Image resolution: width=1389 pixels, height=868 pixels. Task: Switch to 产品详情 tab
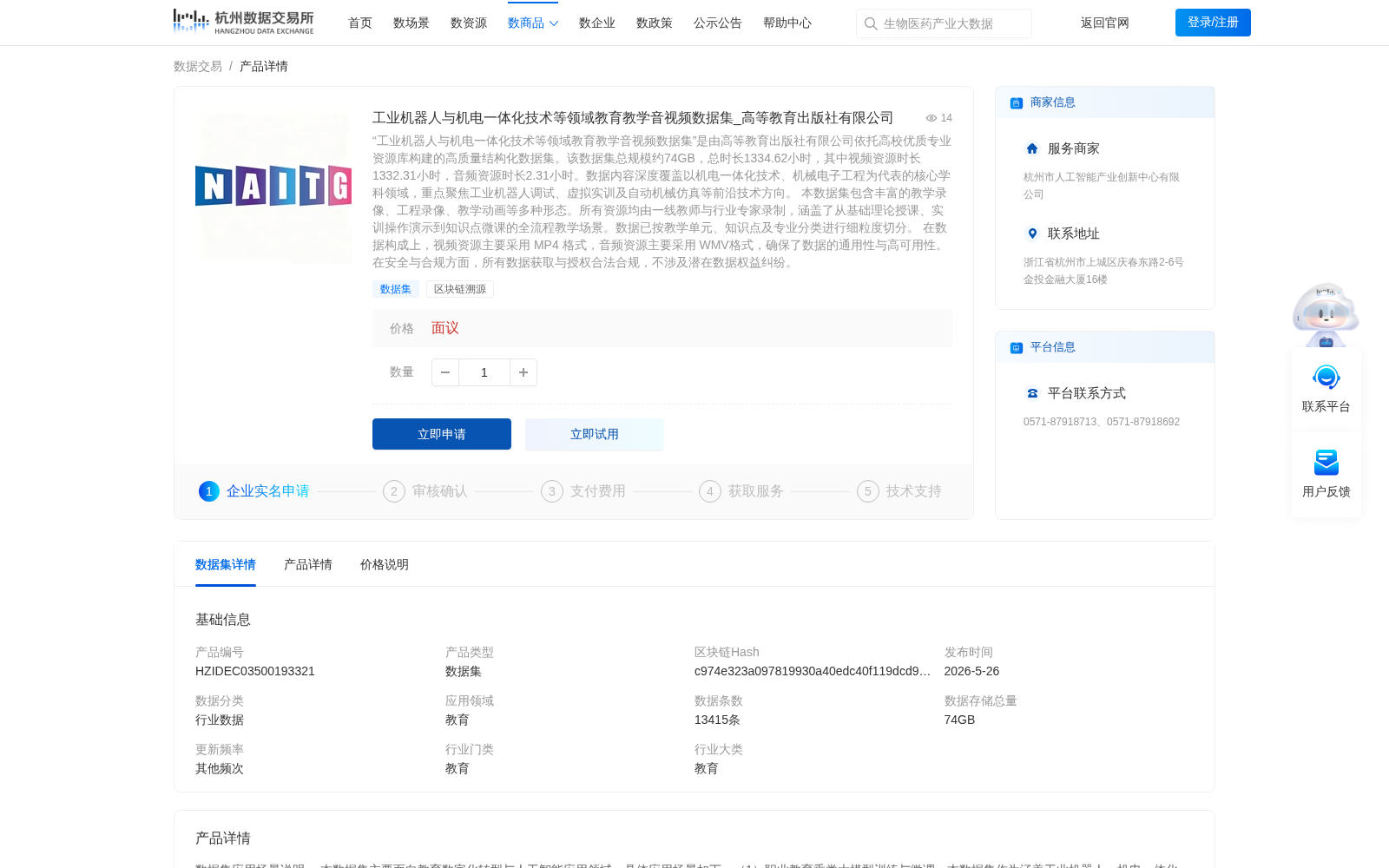pos(308,564)
